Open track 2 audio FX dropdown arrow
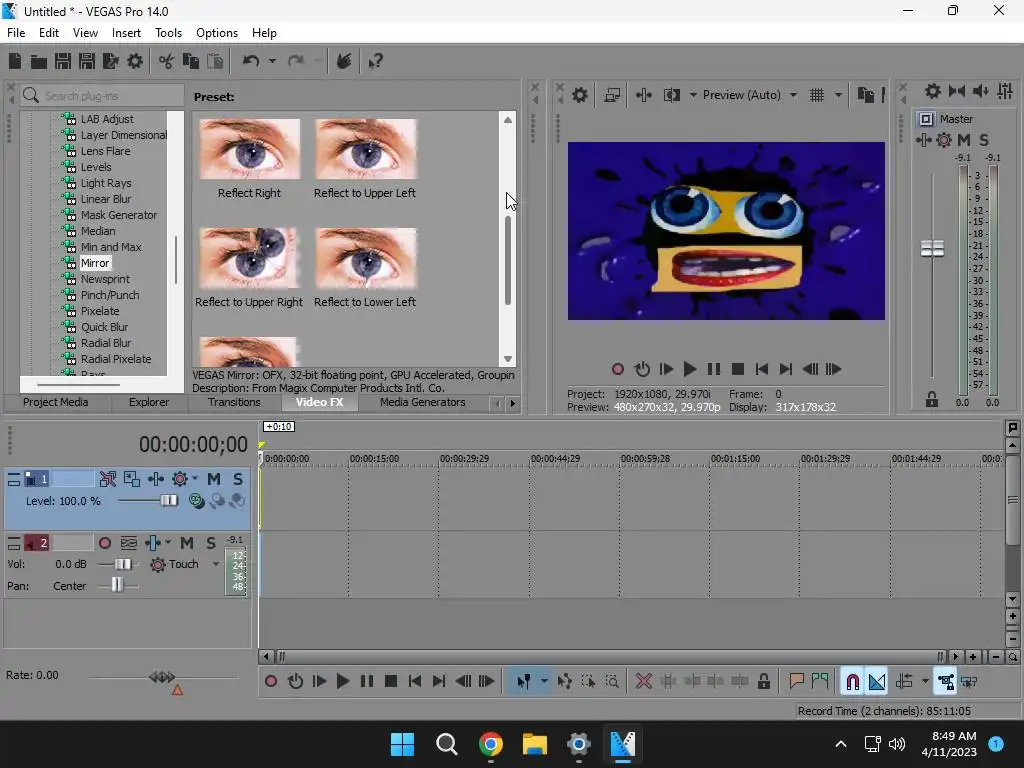The height and width of the screenshot is (768, 1024). (x=168, y=543)
